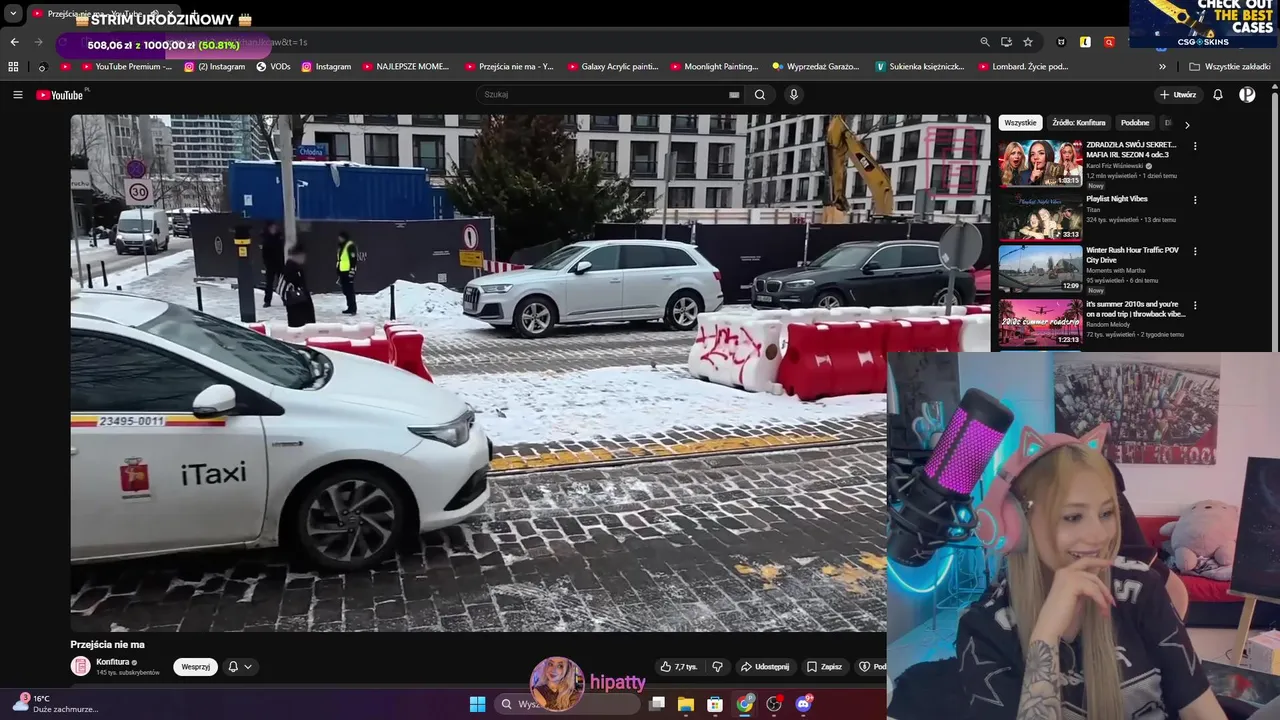Viewport: 1280px width, 720px height.
Task: Click the Utwórz create button
Action: click(1178, 95)
